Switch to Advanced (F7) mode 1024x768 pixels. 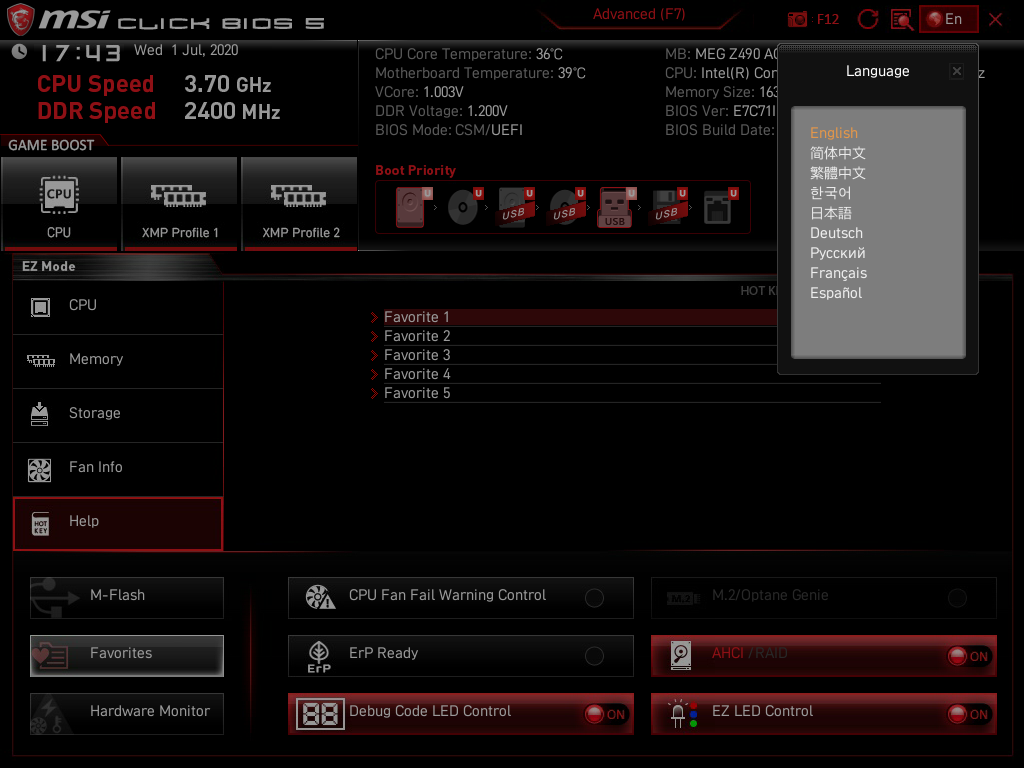[x=639, y=14]
